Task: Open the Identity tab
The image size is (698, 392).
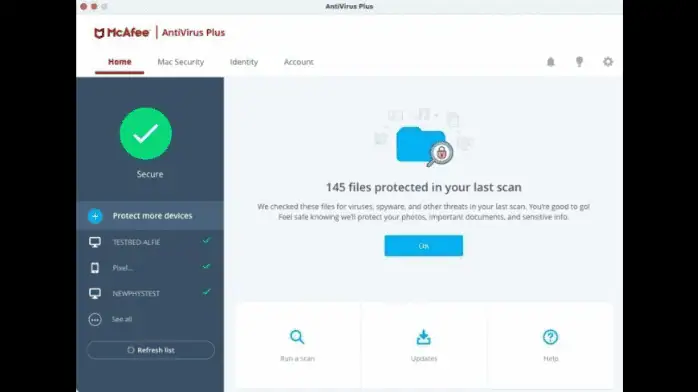Action: click(x=244, y=62)
